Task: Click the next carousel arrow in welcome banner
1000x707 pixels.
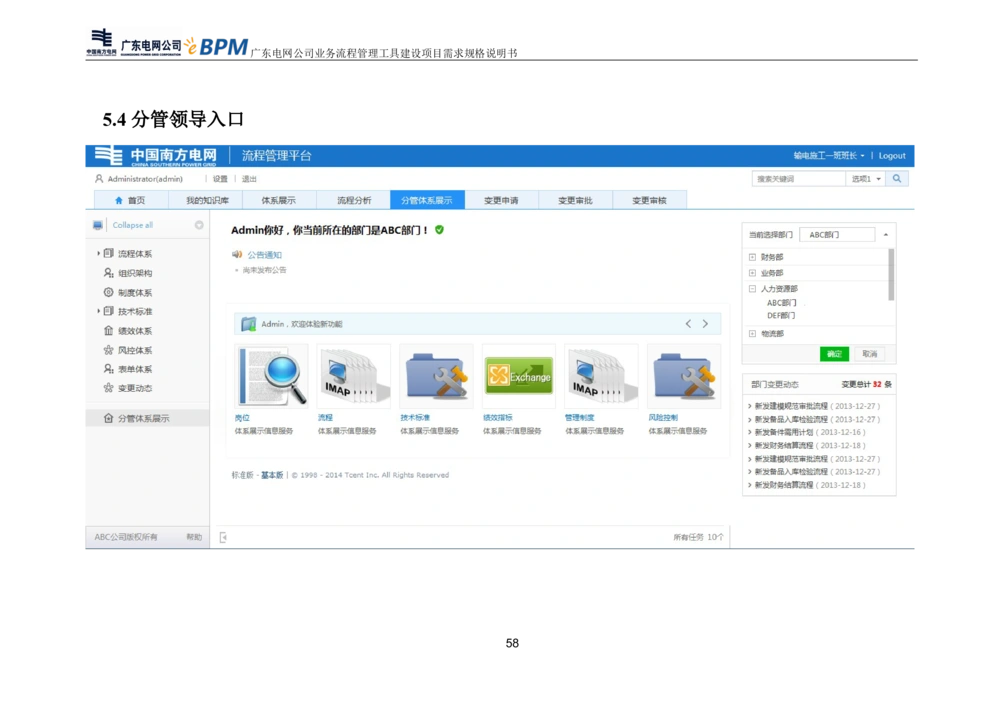Action: (x=705, y=324)
